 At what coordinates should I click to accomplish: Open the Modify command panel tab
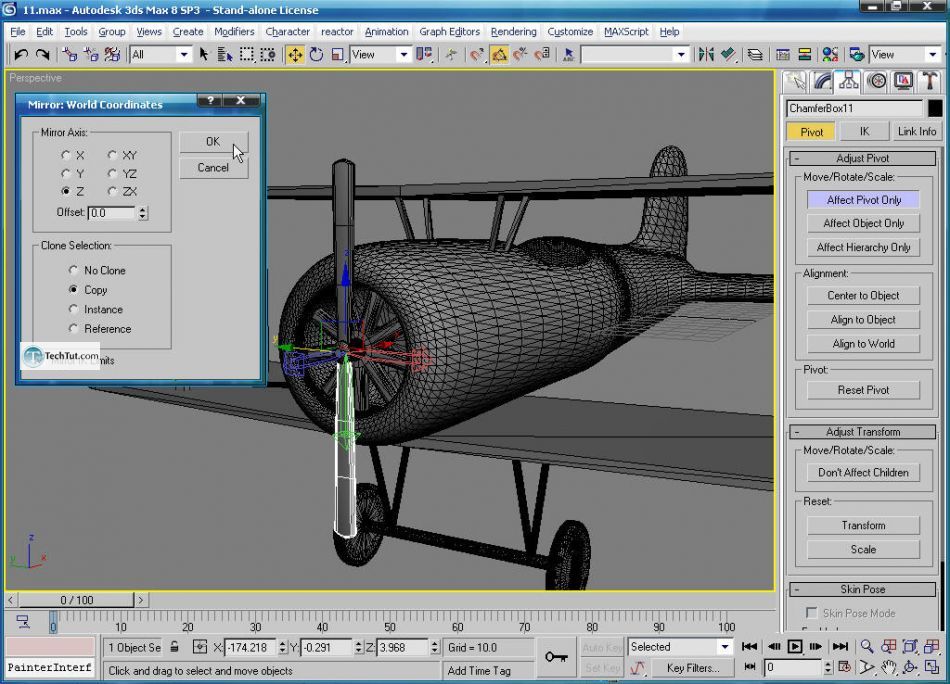click(822, 81)
